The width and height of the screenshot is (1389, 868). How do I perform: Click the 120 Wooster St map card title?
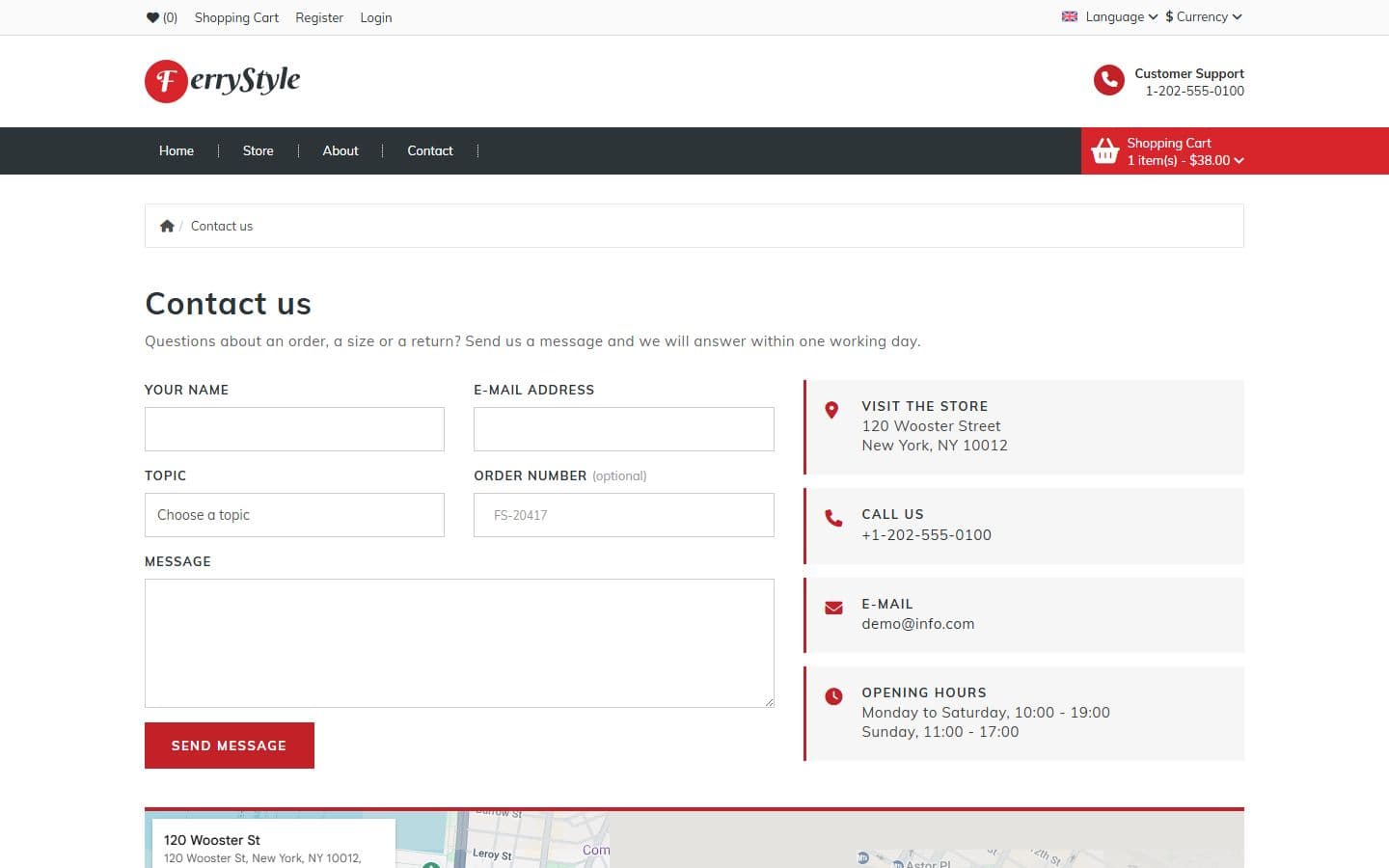(212, 840)
